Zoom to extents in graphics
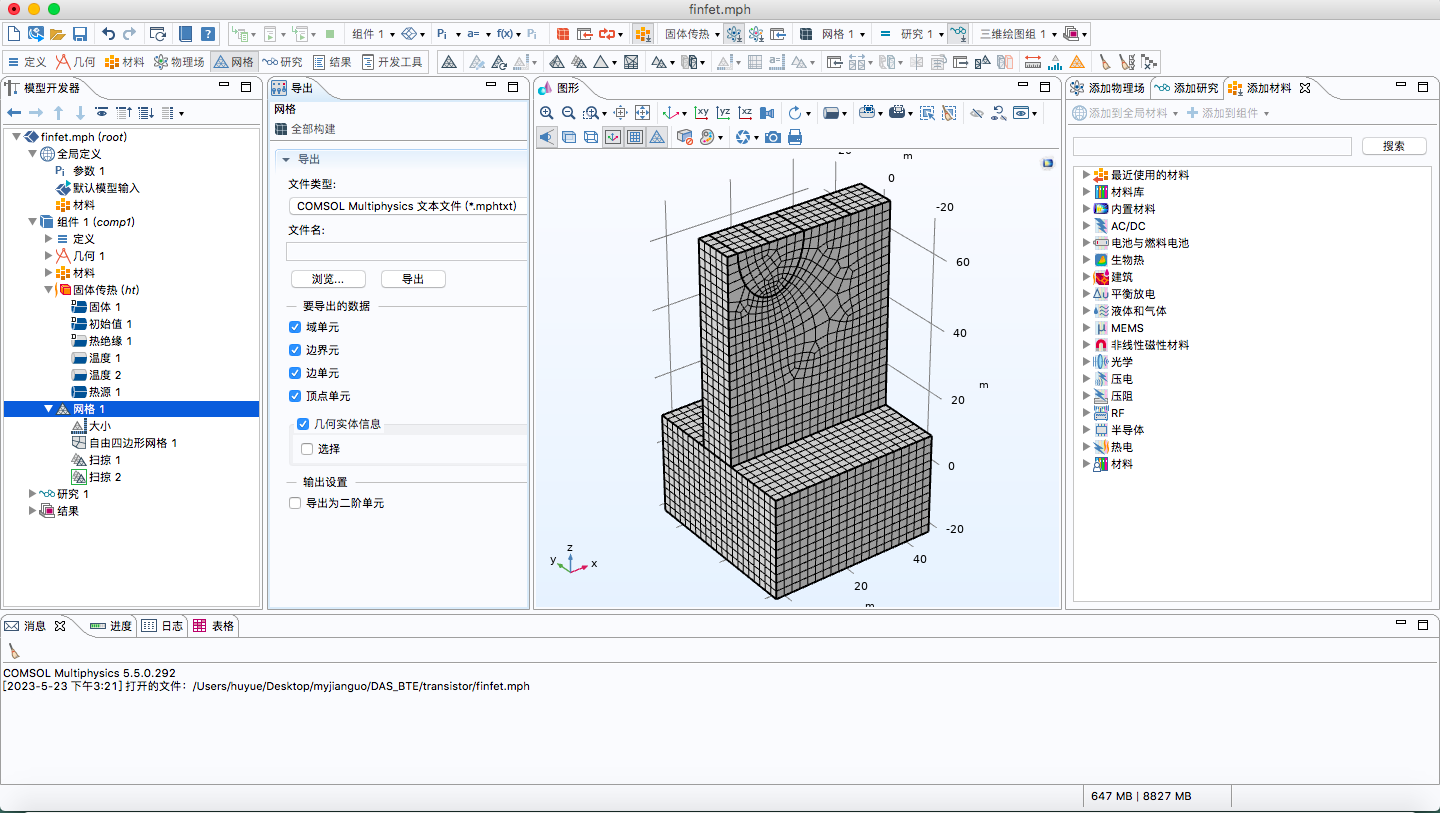This screenshot has height=813, width=1440. point(643,113)
